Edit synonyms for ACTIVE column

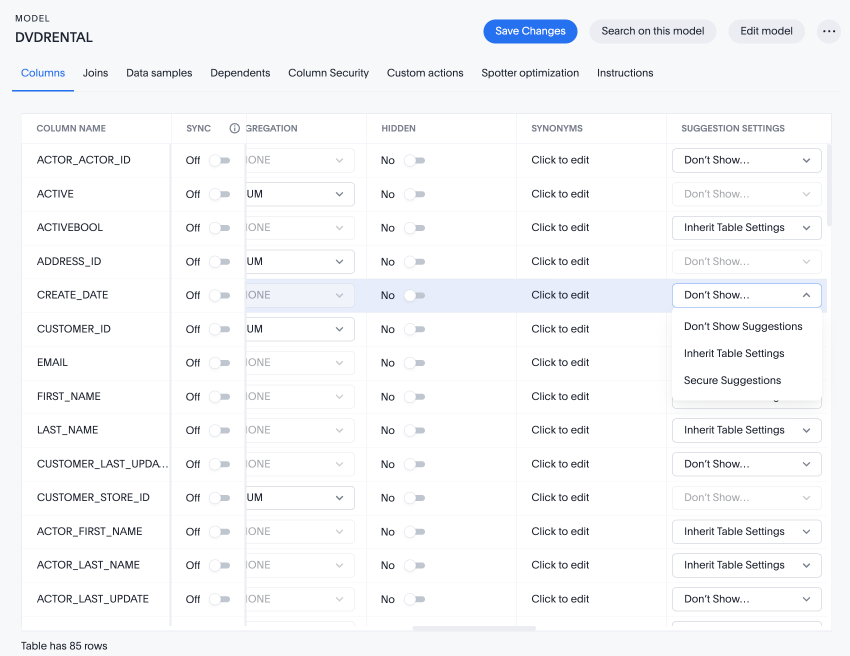tap(560, 194)
